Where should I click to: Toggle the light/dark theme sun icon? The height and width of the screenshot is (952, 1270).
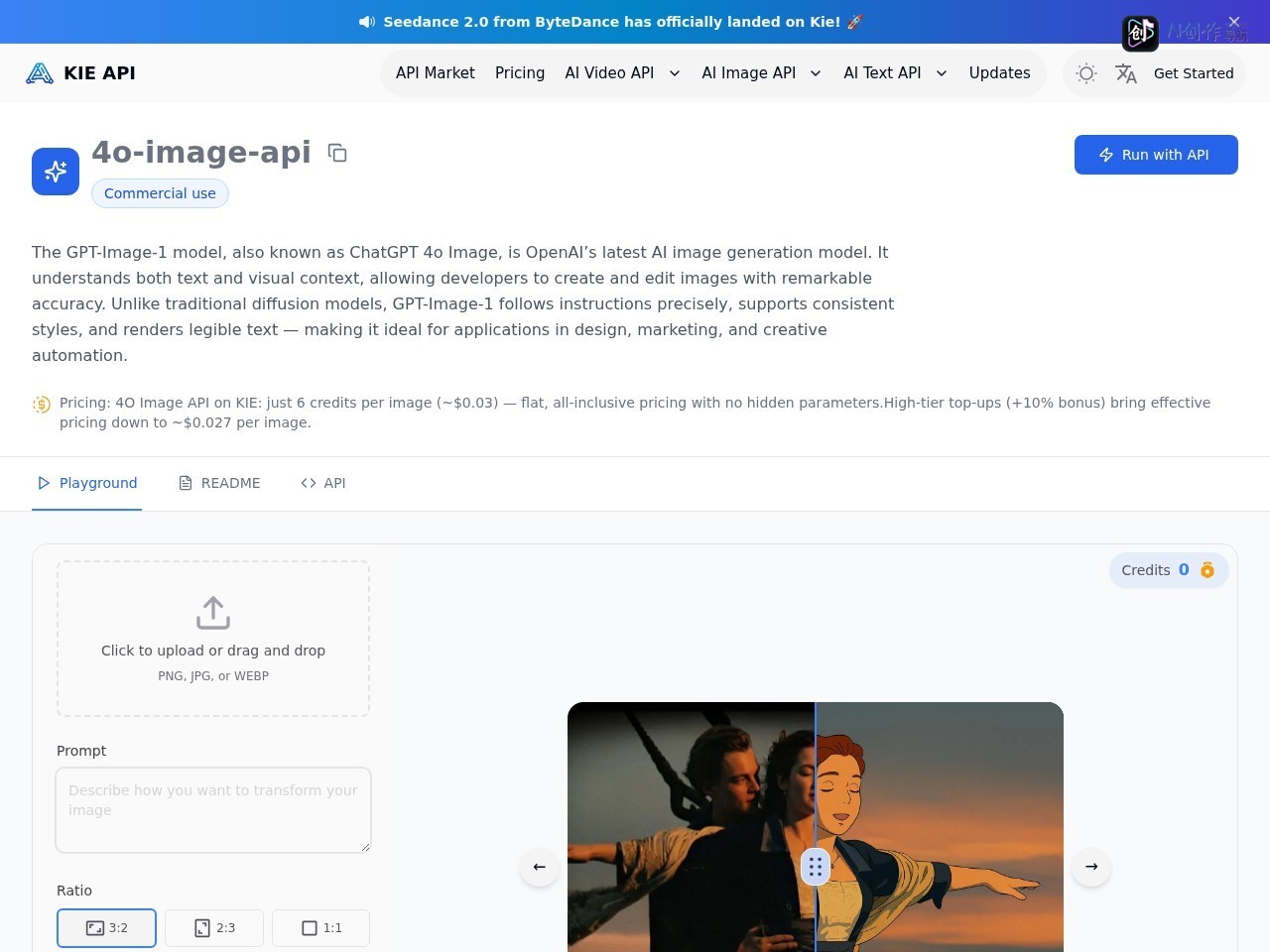(1086, 73)
